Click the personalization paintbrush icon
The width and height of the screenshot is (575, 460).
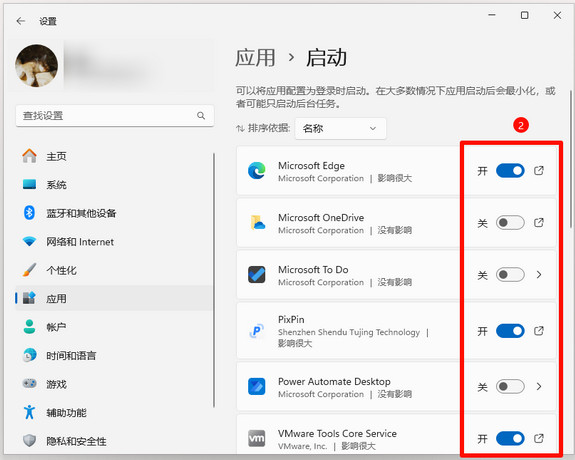(x=29, y=270)
